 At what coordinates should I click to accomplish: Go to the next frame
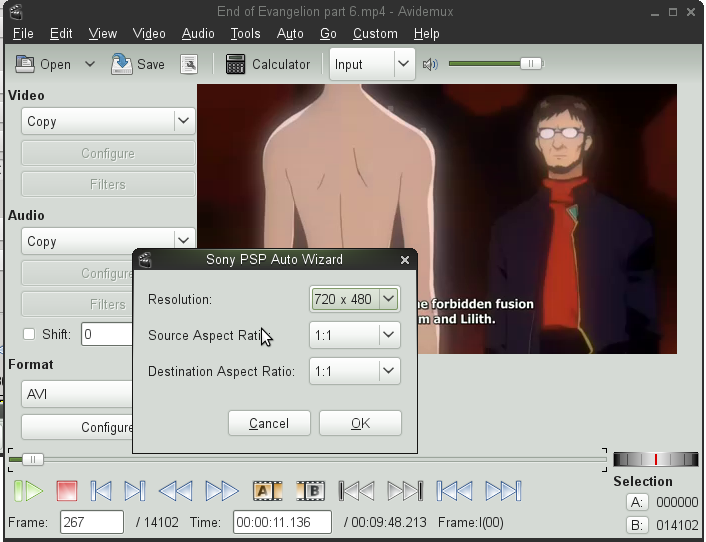(135, 491)
